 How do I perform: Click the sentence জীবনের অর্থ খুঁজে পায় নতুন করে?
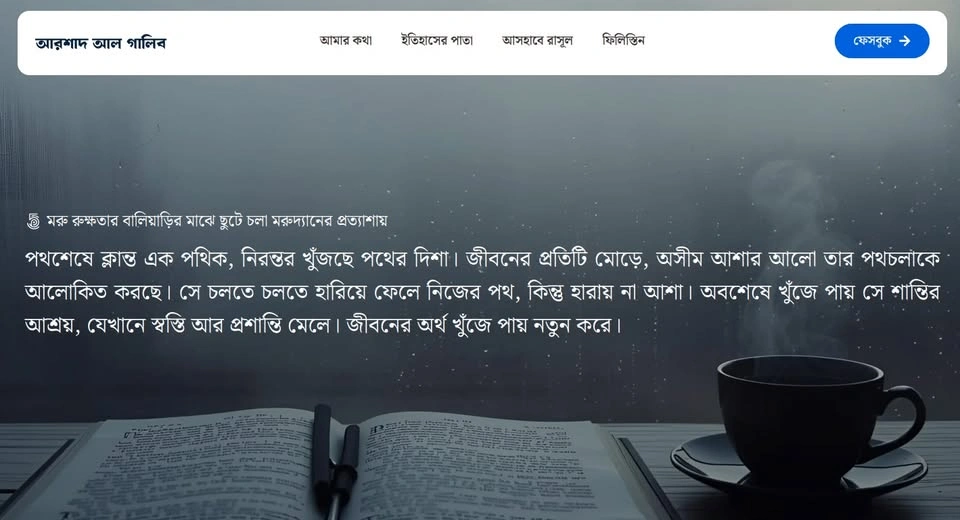click(x=484, y=325)
